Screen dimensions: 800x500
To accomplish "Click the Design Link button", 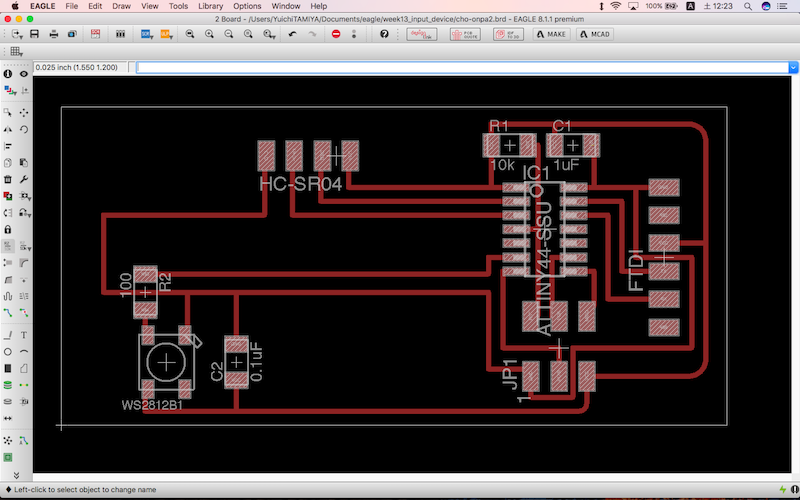I will [421, 34].
